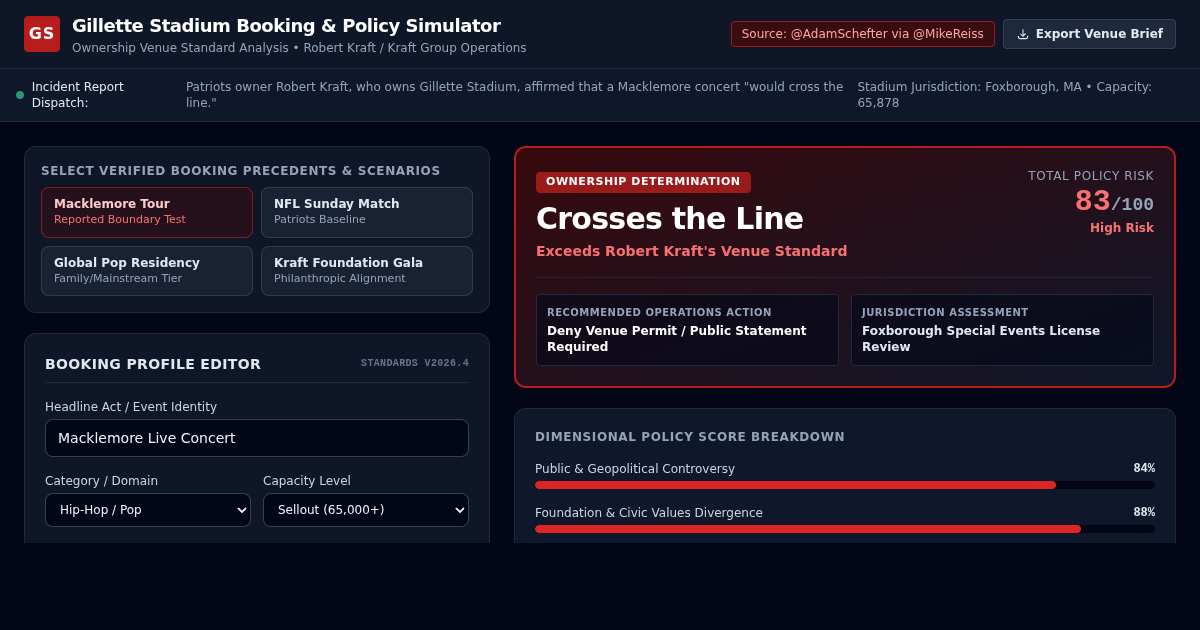Click the Jurisdiction Assessment card
The image size is (1200, 630).
coord(1002,330)
